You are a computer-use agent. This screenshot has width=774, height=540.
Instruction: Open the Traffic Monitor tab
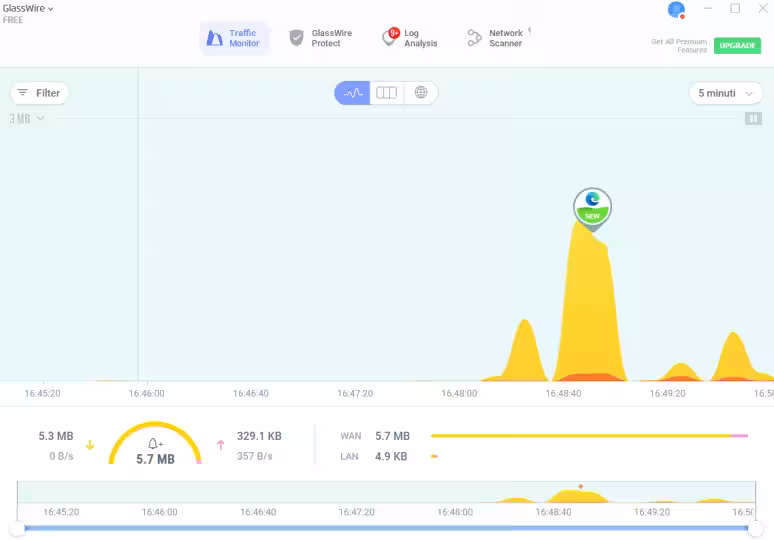(233, 38)
